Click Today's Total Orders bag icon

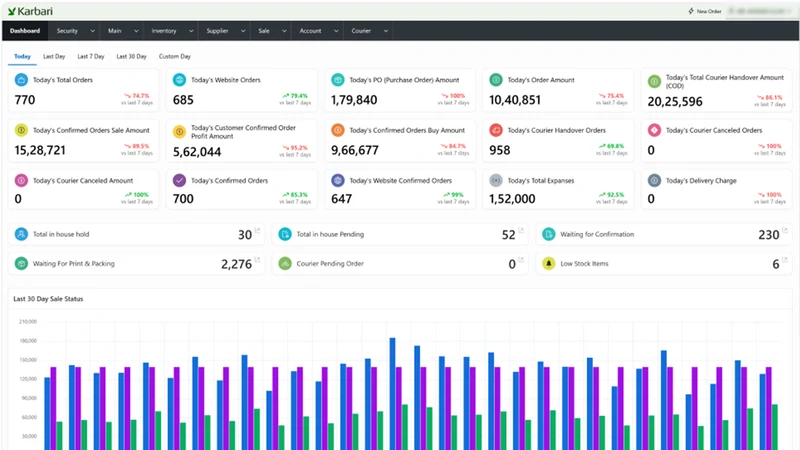[x=21, y=80]
